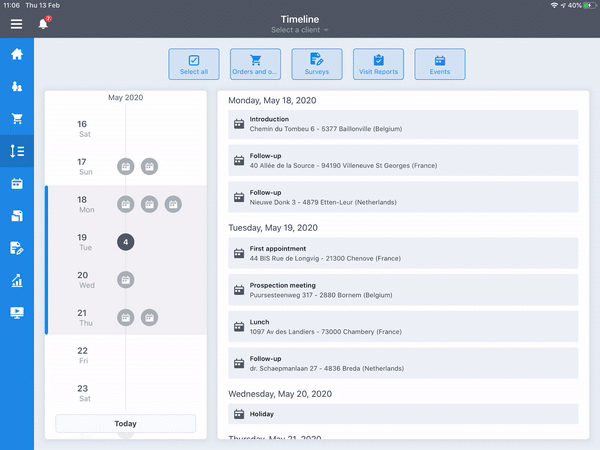This screenshot has height=450, width=600.
Task: Open the hamburger menu
Action: (16, 23)
